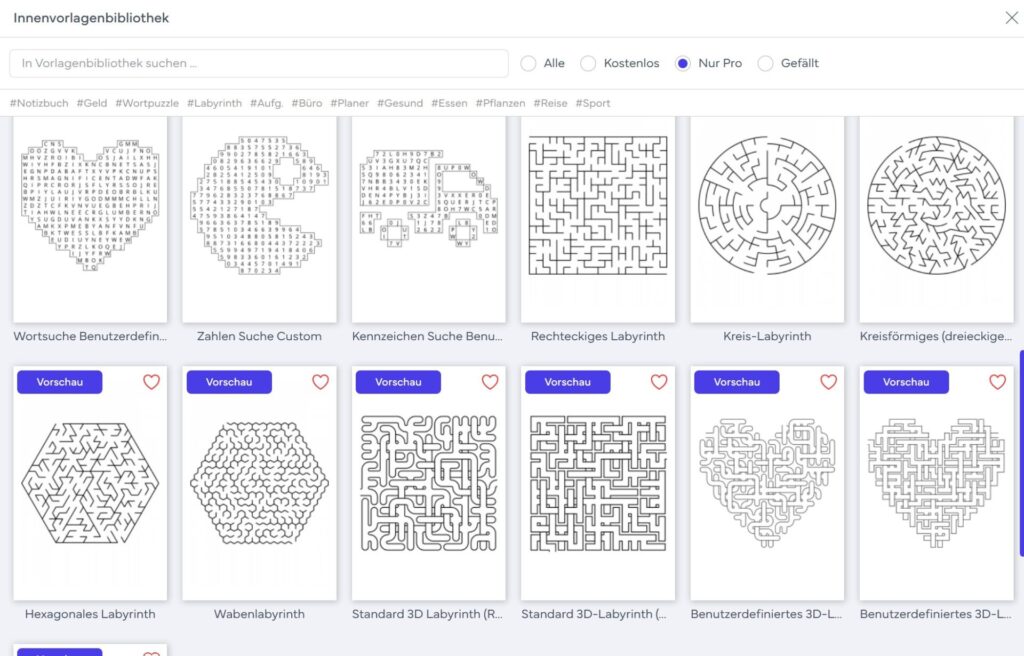Filter by #Labyrinth tag
This screenshot has height=656, width=1024.
tap(214, 103)
